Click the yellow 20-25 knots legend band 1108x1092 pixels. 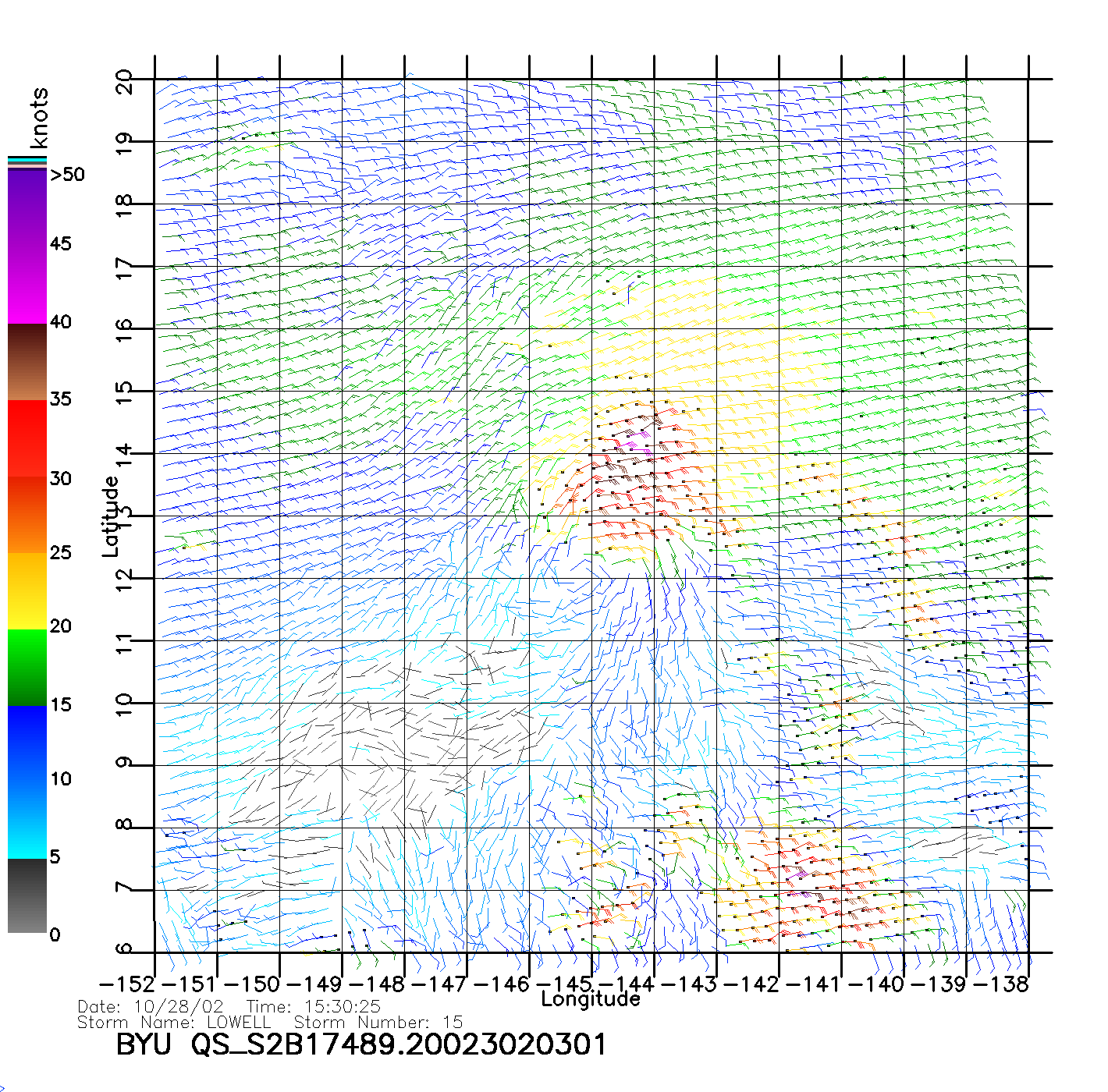pyautogui.click(x=27, y=590)
